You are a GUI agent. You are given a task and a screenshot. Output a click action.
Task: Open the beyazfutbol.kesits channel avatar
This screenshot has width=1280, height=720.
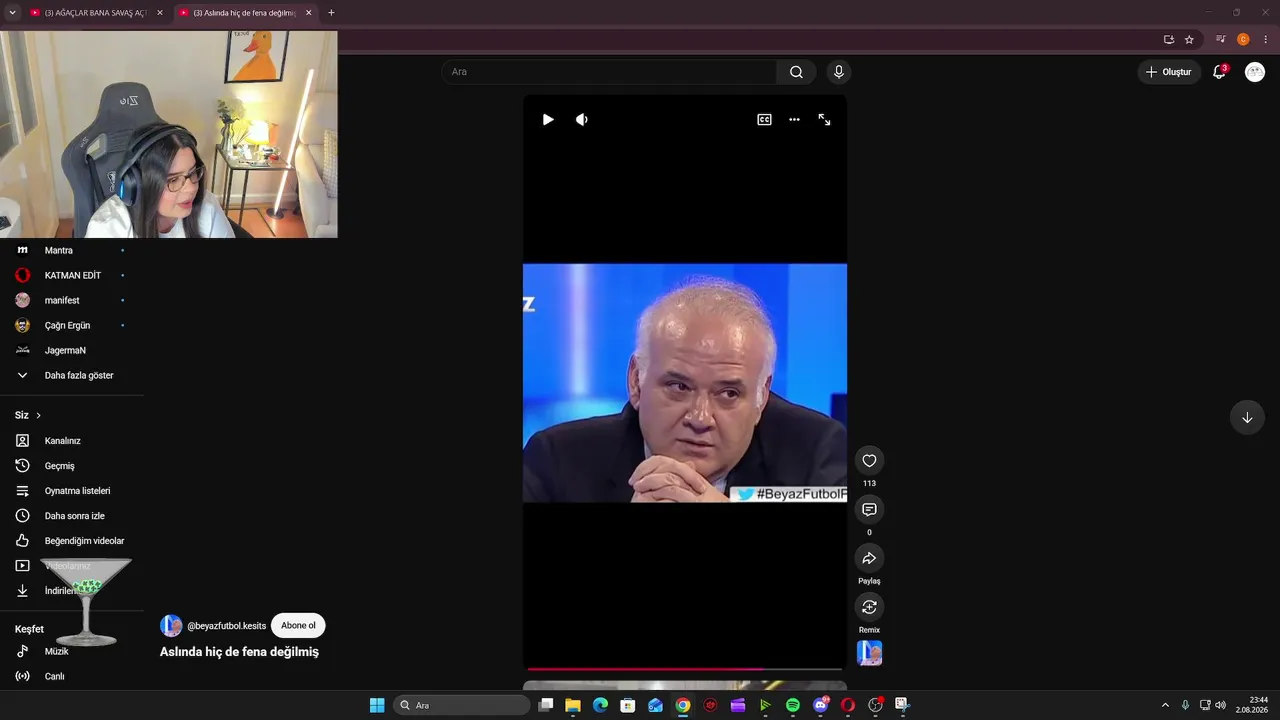pos(171,626)
